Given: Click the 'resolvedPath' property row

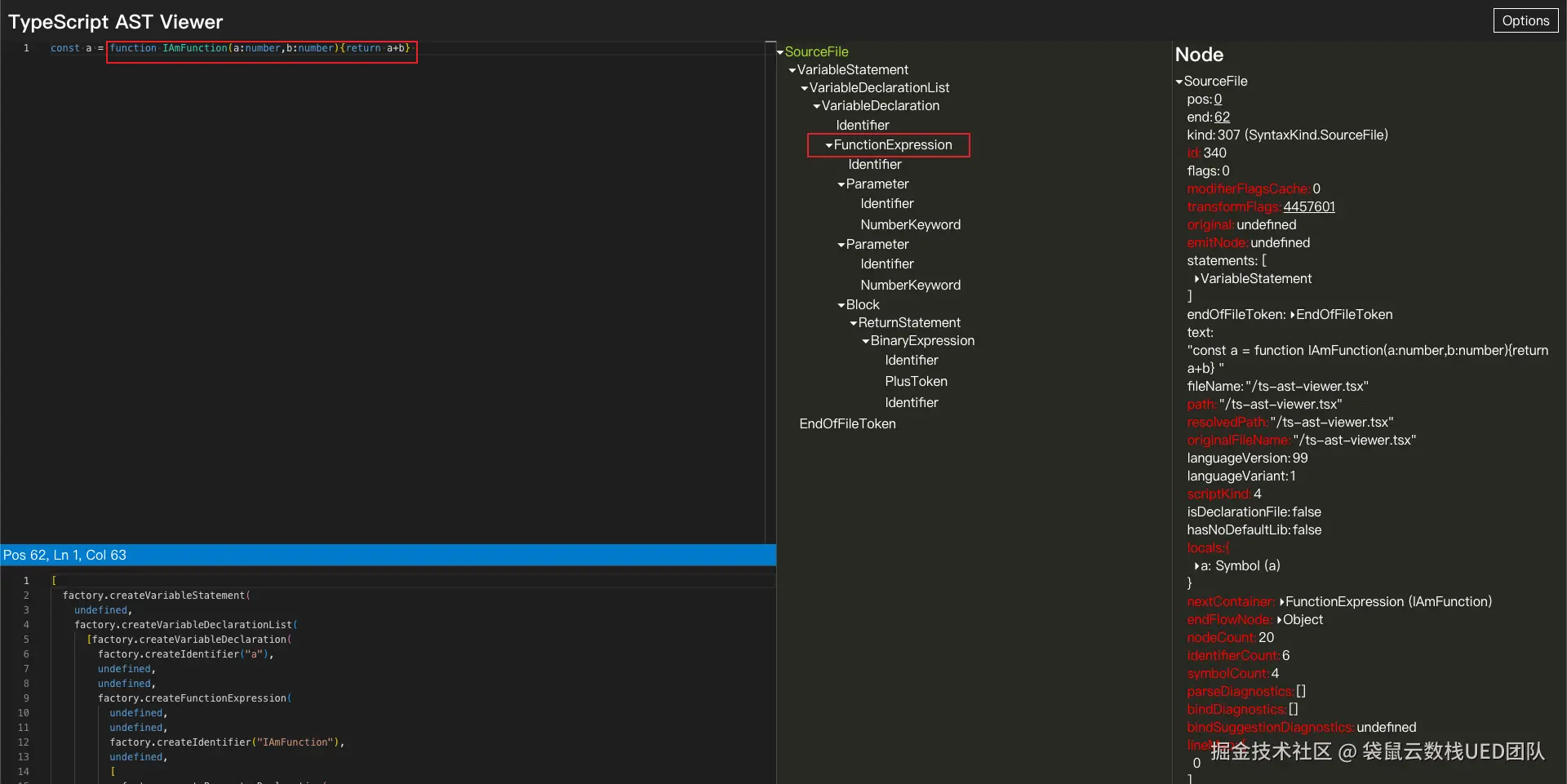Looking at the screenshot, I should tap(1290, 423).
